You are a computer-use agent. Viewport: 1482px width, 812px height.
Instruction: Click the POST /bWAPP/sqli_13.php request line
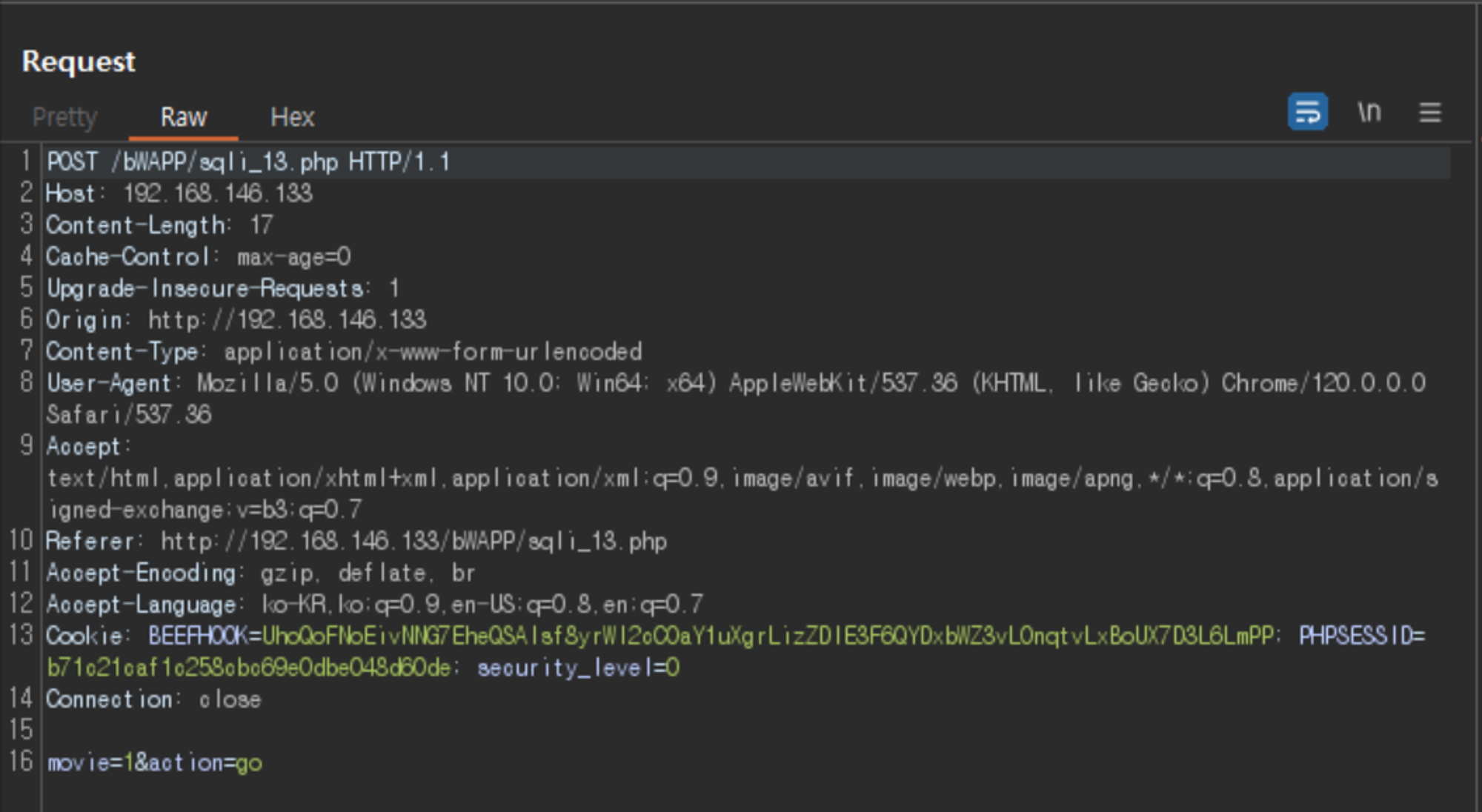click(248, 162)
